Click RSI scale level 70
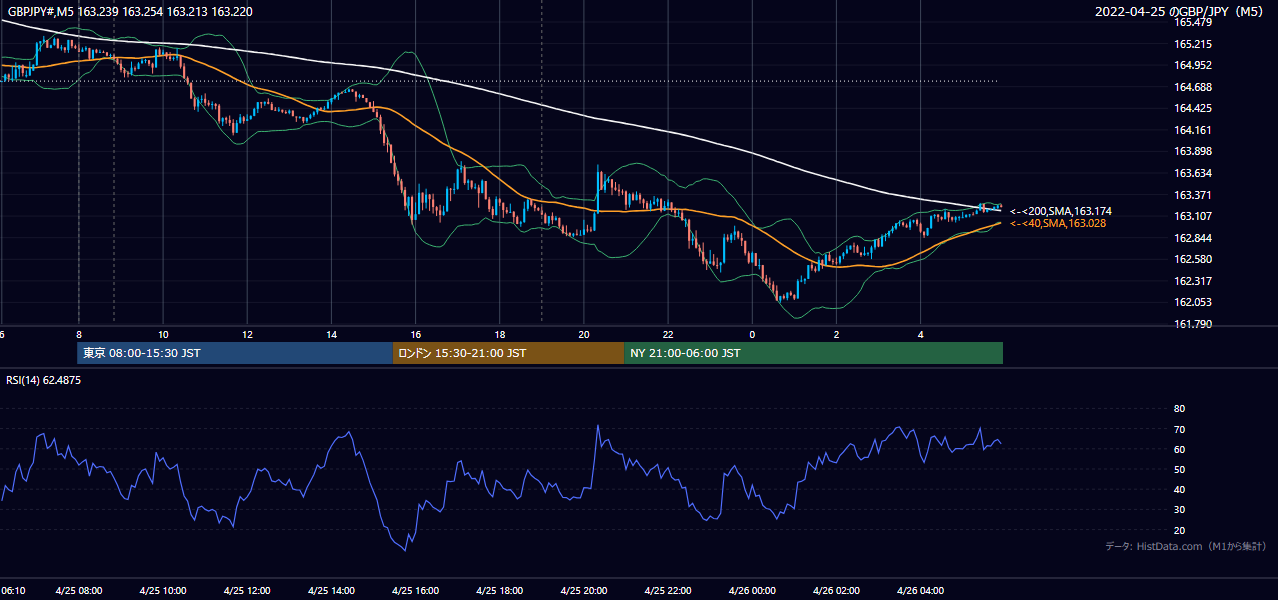Viewport: 1278px width, 600px height. tap(1179, 429)
